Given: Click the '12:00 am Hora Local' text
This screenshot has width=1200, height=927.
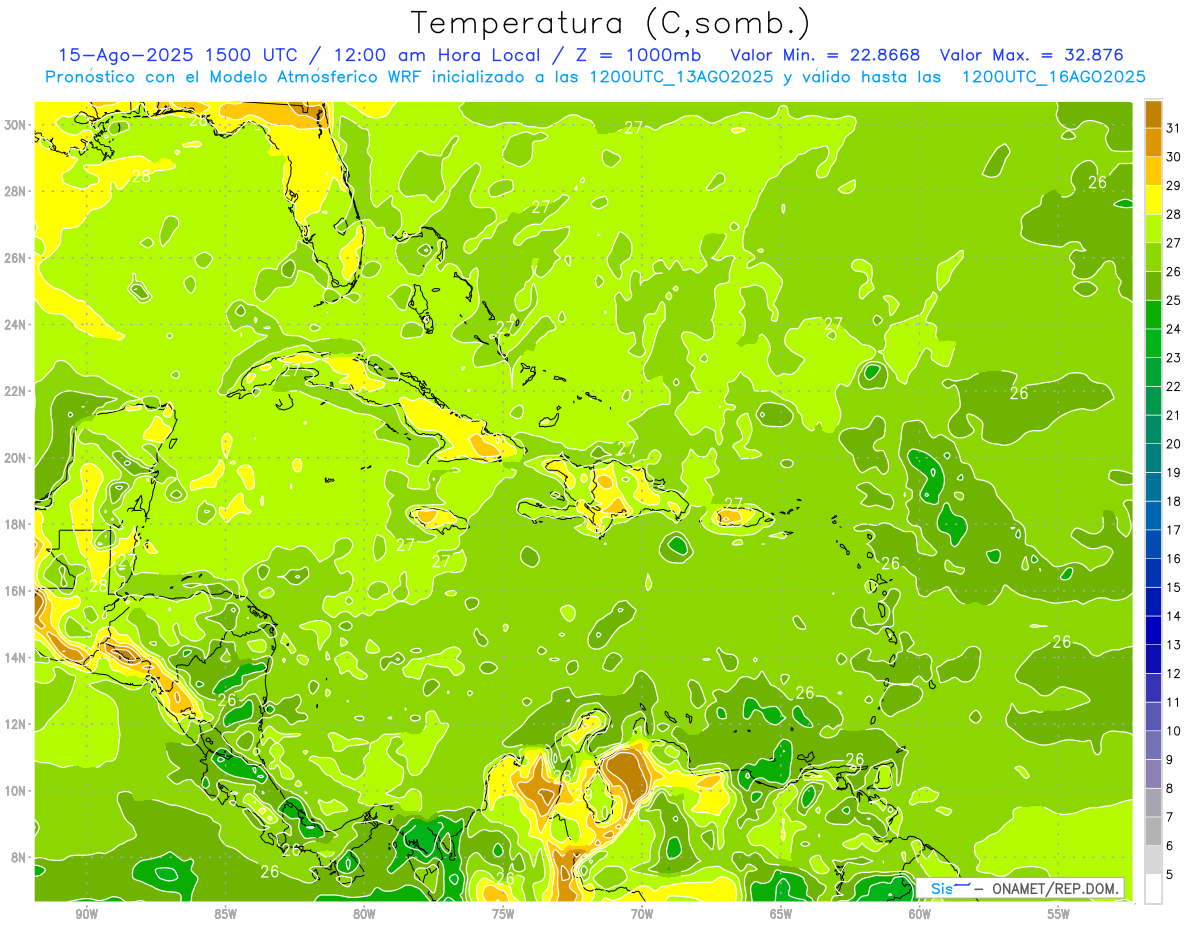Looking at the screenshot, I should point(437,55).
